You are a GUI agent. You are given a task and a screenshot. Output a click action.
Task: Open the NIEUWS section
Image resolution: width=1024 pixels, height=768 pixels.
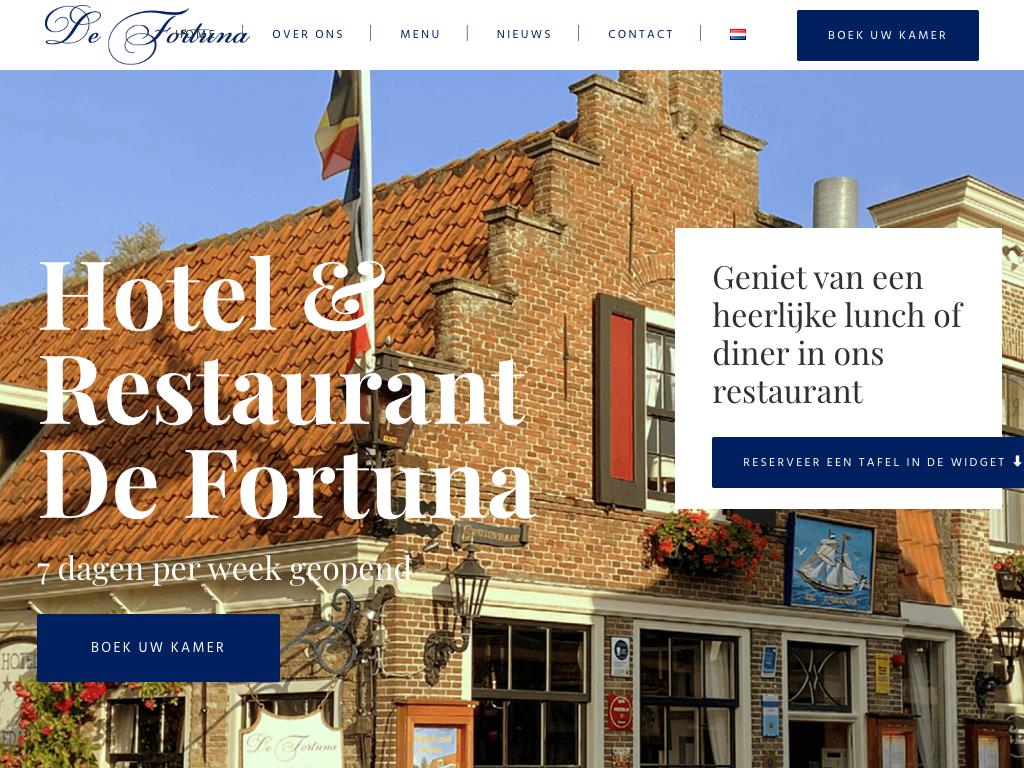tap(524, 34)
